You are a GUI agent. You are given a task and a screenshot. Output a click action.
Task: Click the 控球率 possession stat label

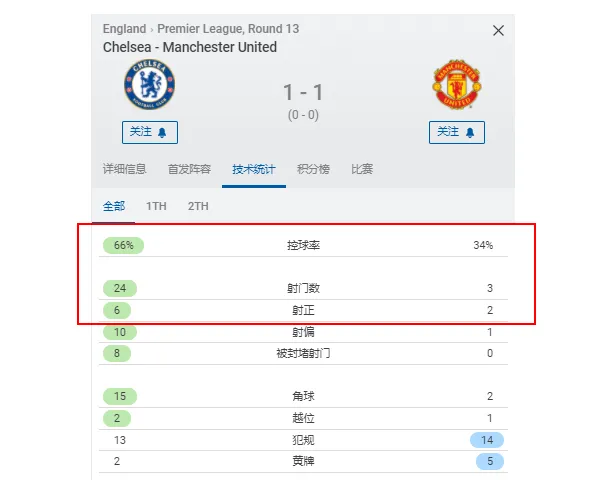303,245
